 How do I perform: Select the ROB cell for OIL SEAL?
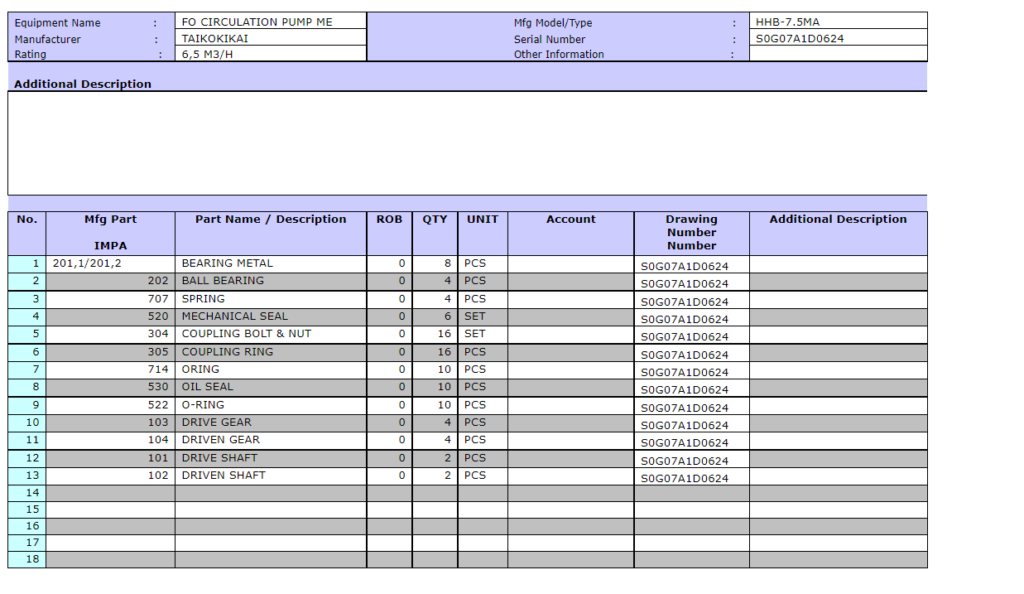pyautogui.click(x=389, y=387)
